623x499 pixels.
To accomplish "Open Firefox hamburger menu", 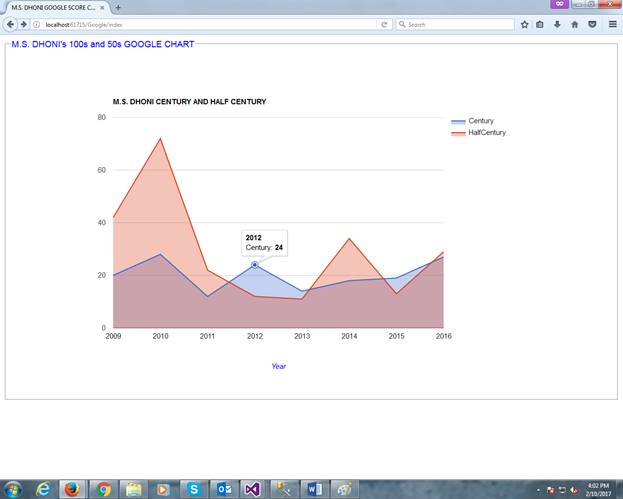I will coord(613,24).
